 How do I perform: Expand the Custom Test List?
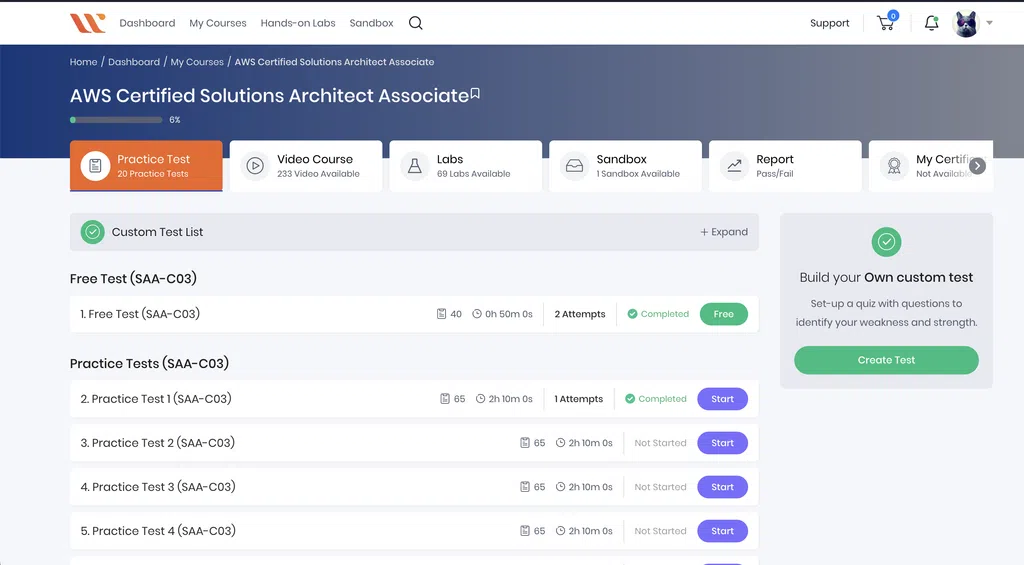coord(724,232)
